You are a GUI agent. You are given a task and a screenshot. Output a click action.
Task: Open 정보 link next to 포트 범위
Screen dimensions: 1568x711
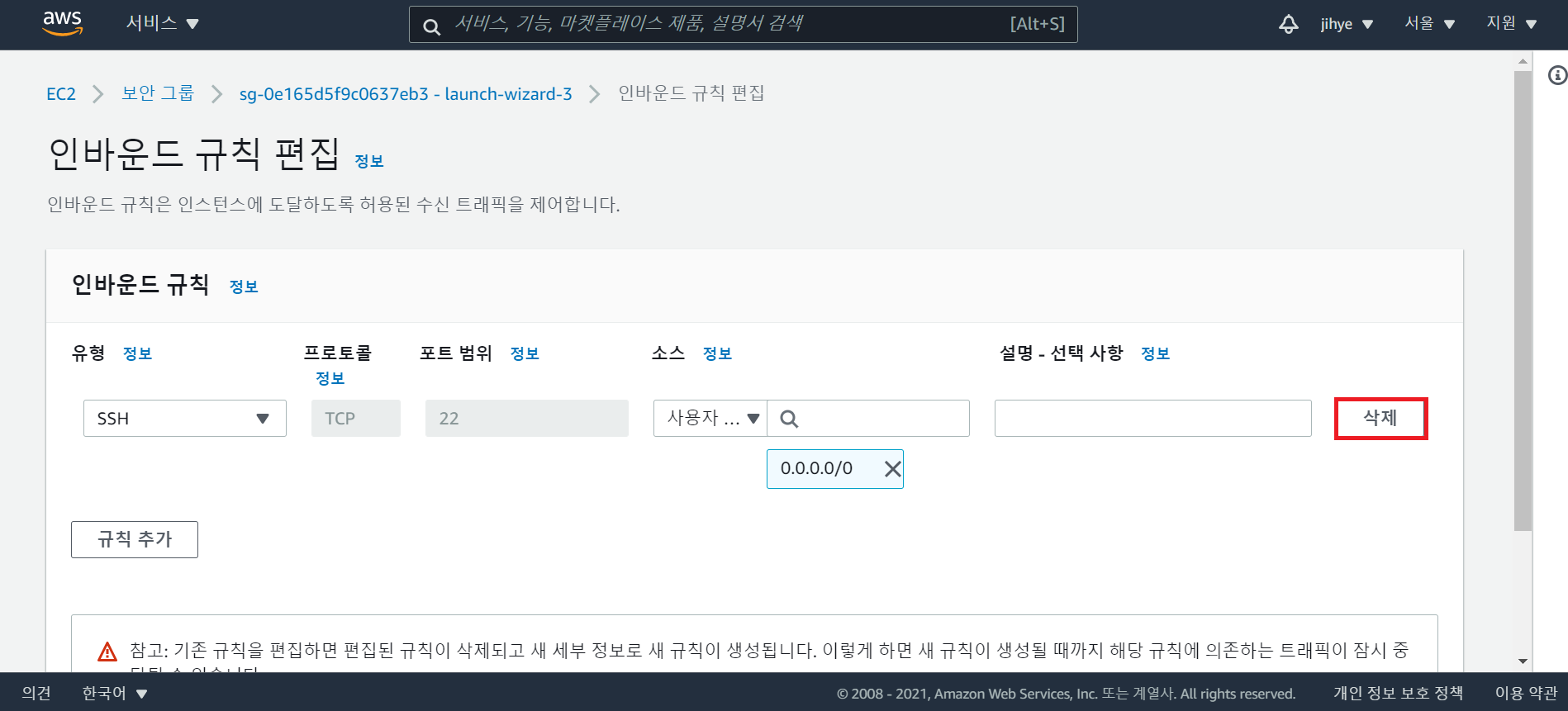tap(525, 353)
